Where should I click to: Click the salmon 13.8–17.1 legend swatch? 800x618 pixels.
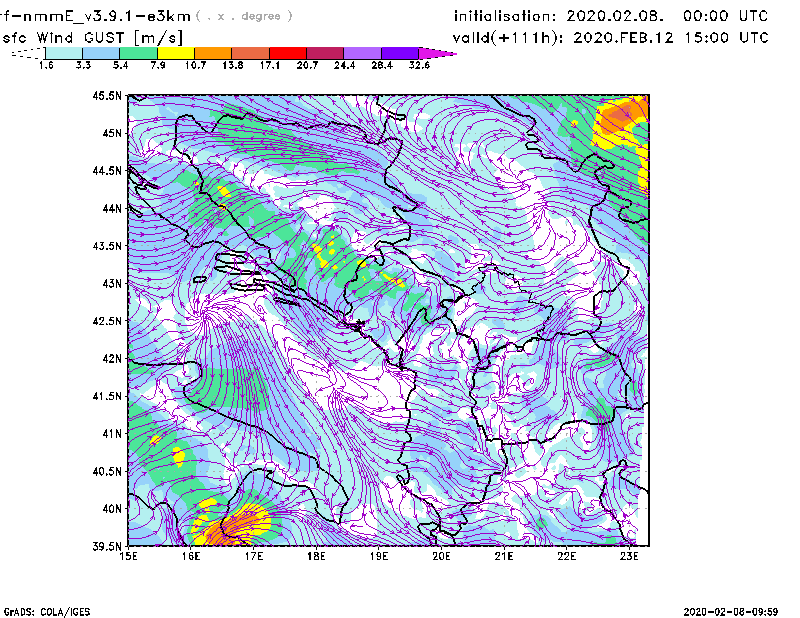click(251, 53)
